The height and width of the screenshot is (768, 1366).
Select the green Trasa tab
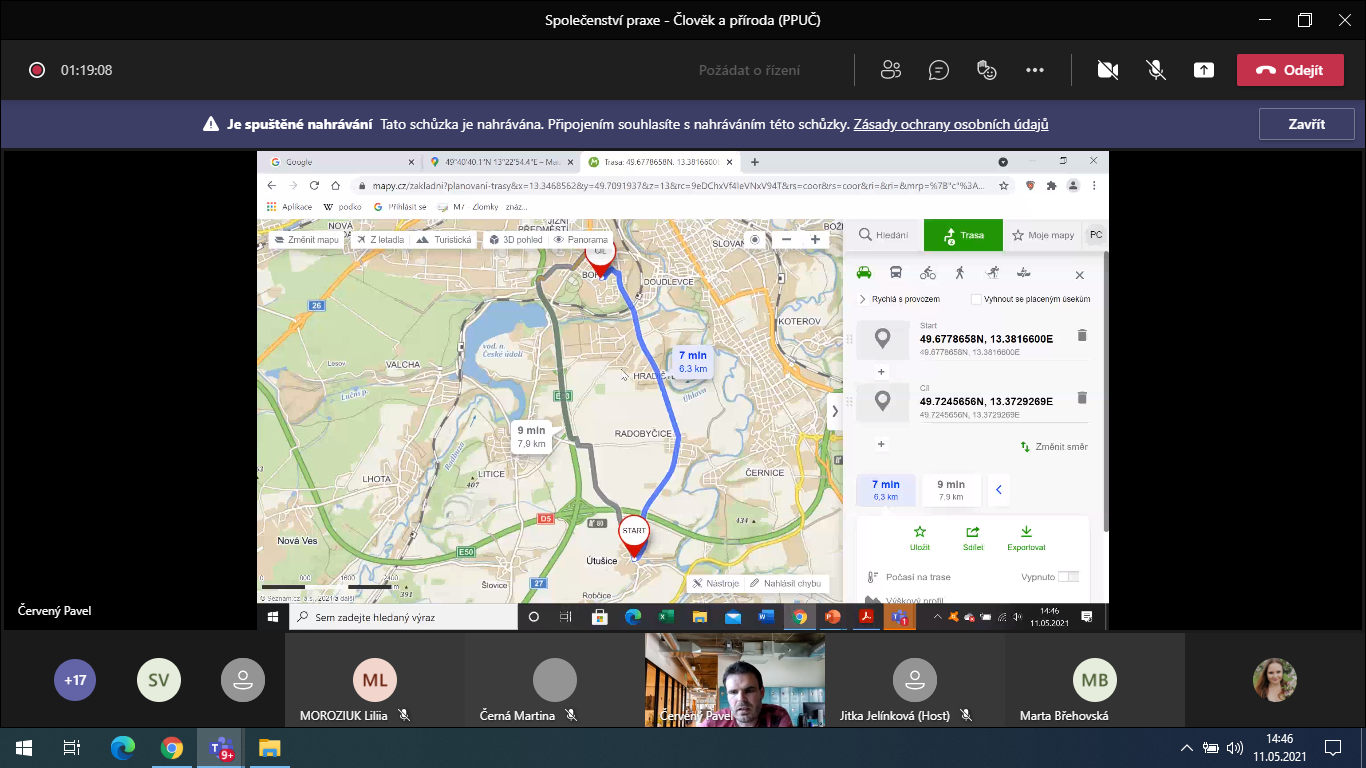pyautogui.click(x=962, y=235)
